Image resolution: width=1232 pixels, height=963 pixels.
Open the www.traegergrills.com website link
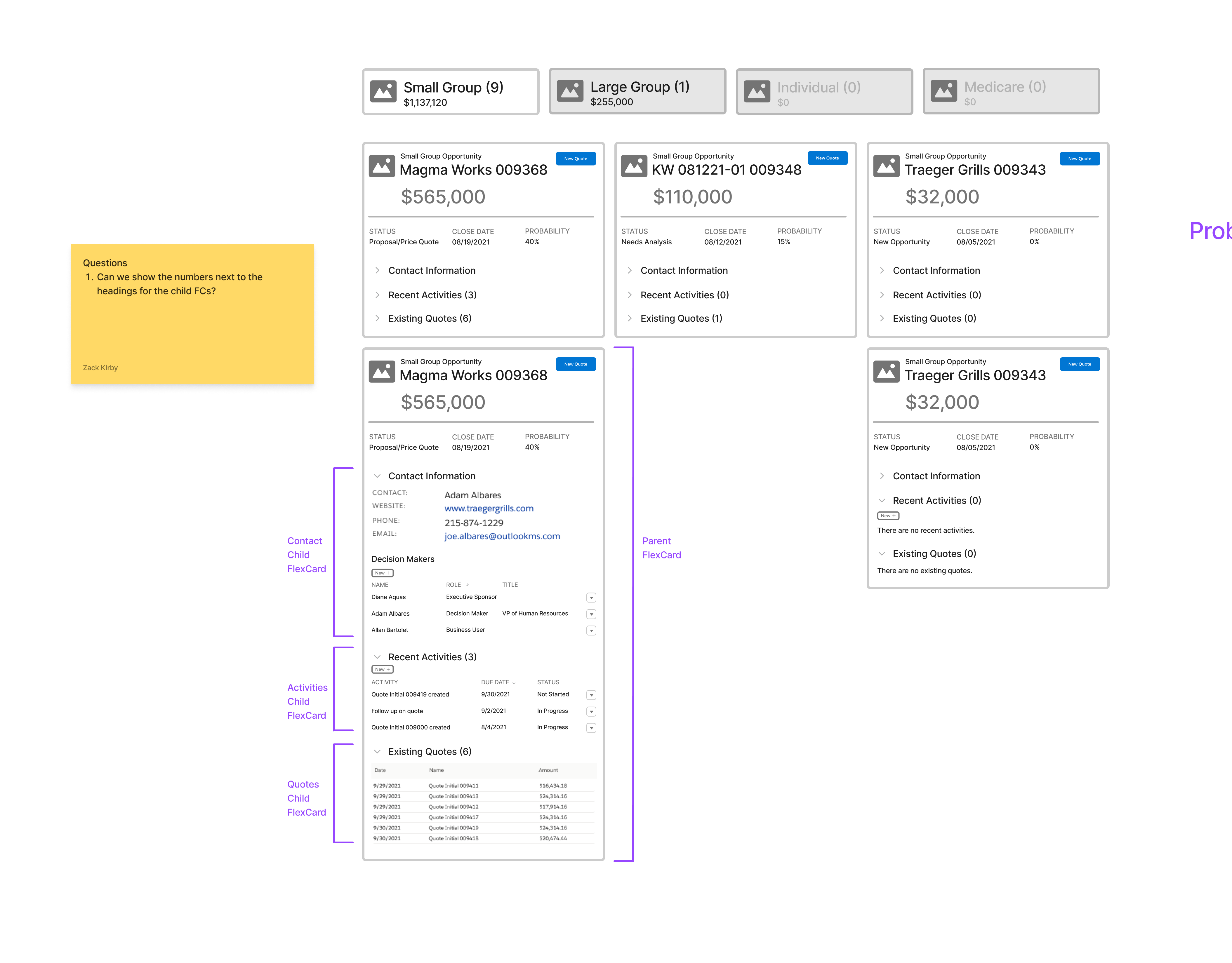[x=489, y=508]
